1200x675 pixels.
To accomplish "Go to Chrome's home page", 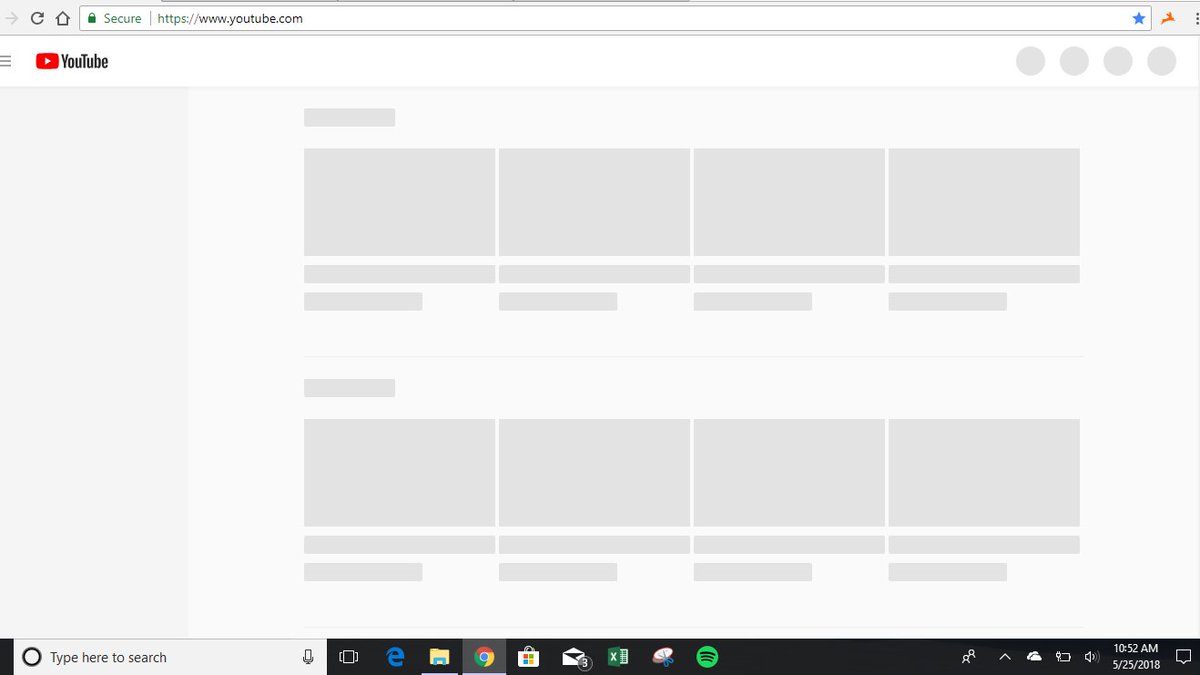I will (x=62, y=18).
